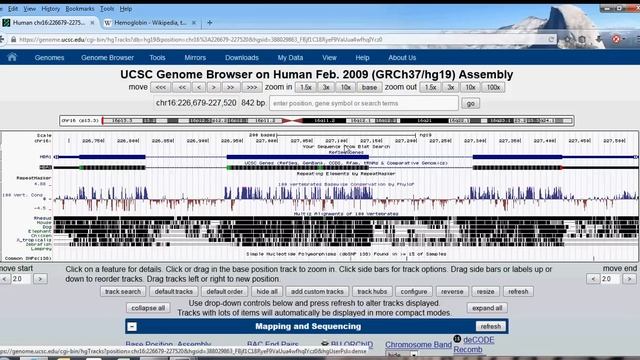Zoom out 1.5x
Screen dimensions: 640x360
(430, 87)
